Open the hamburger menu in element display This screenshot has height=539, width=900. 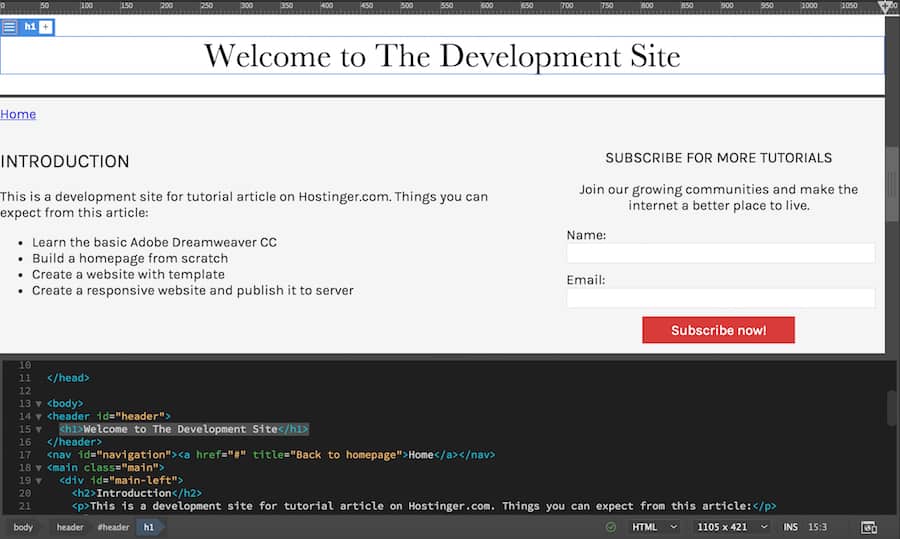[9, 27]
